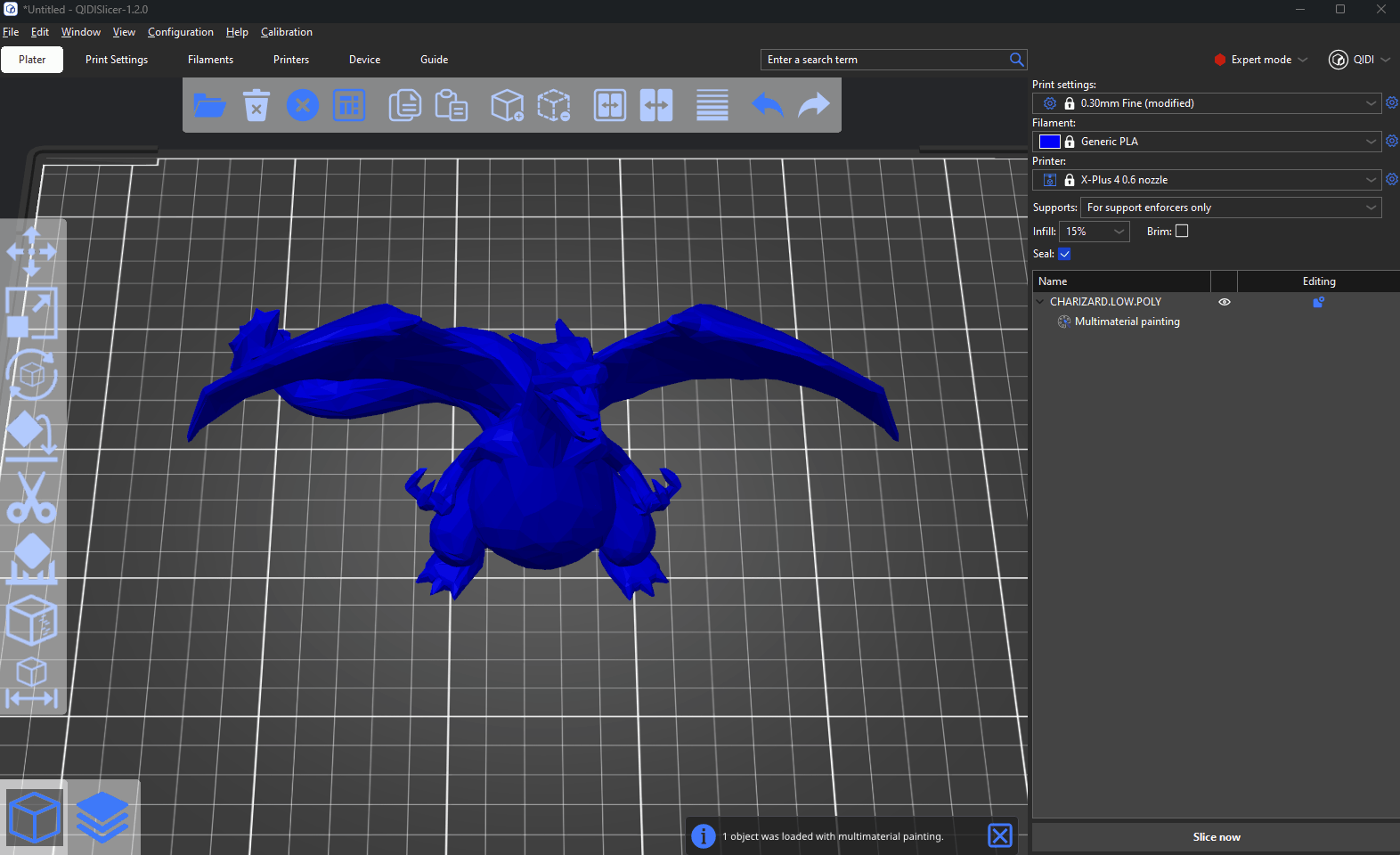The width and height of the screenshot is (1400, 855).
Task: Click the Delete trash can icon
Action: (x=256, y=105)
